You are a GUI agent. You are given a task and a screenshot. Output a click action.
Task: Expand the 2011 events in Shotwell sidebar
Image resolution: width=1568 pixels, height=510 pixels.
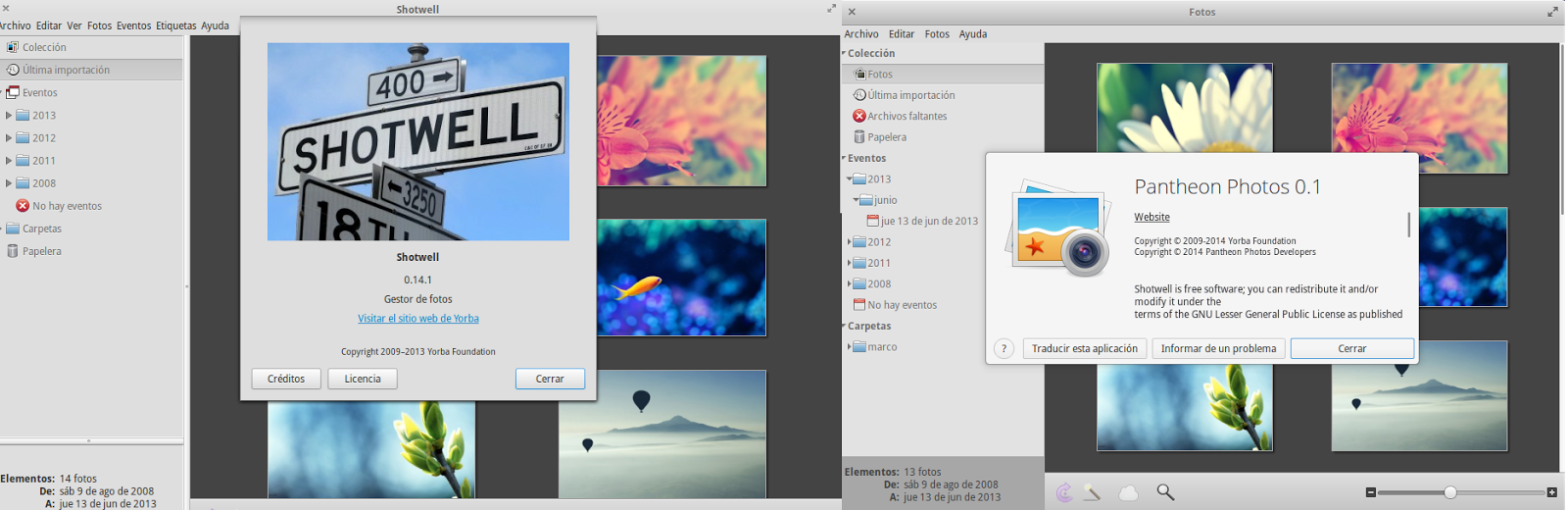[x=9, y=161]
